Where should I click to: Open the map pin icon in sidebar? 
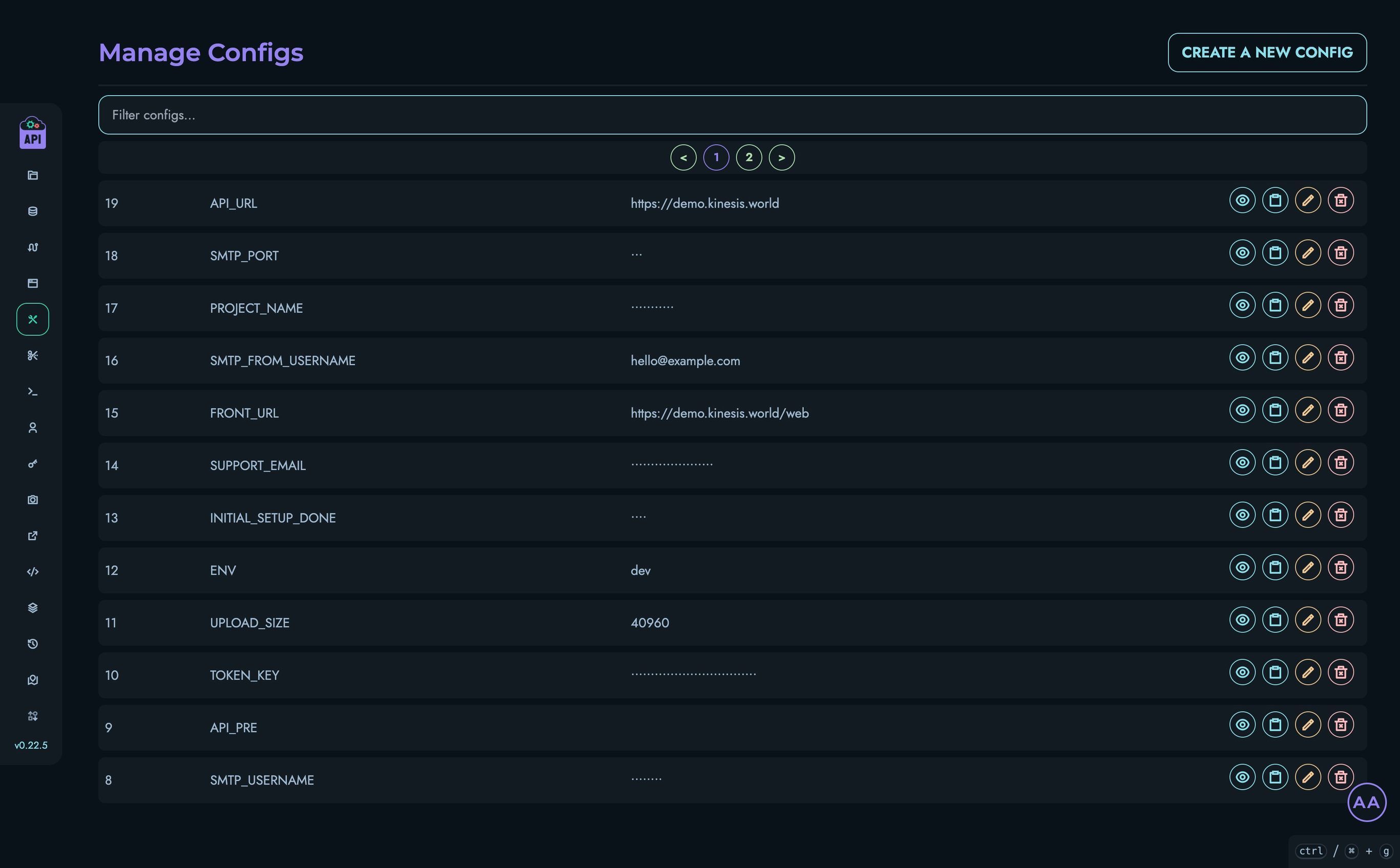[x=33, y=680]
